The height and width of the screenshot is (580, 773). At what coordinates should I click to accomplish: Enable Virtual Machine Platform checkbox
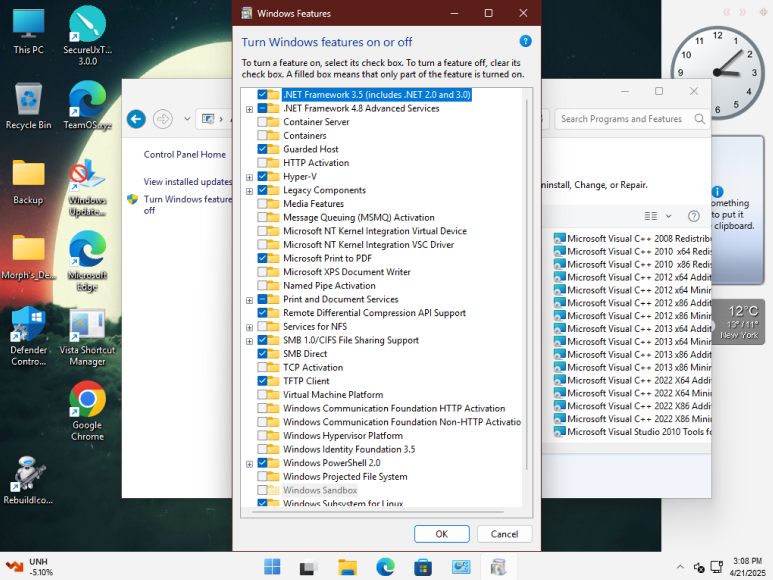coord(262,395)
